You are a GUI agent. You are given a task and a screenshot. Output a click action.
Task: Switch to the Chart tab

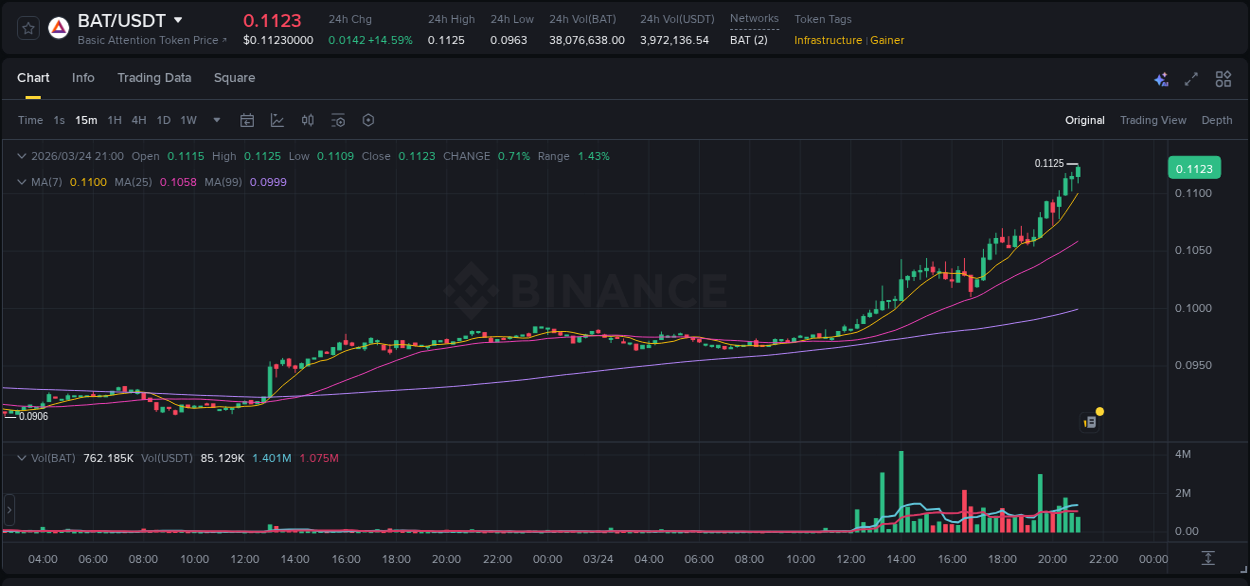point(33,78)
